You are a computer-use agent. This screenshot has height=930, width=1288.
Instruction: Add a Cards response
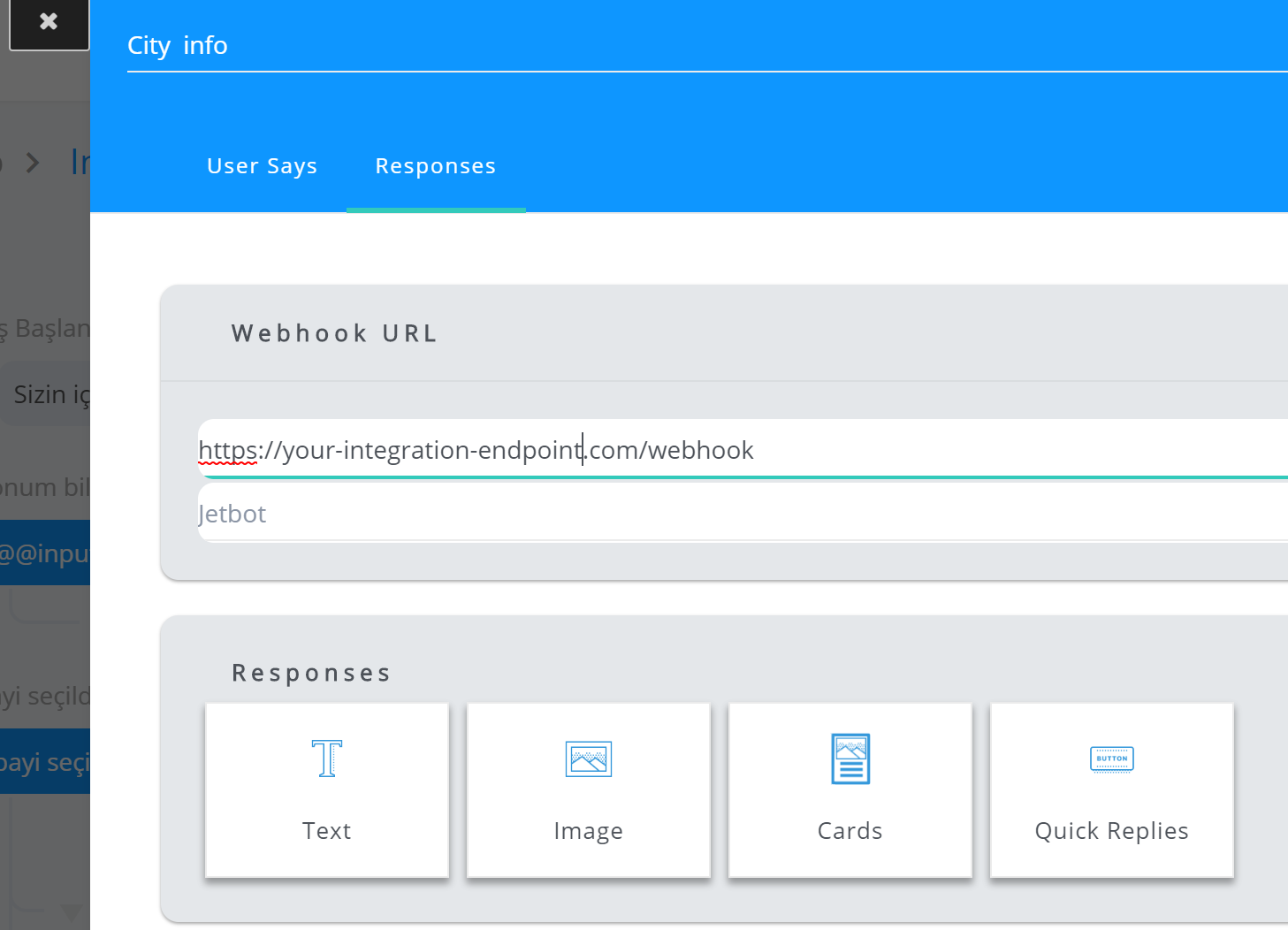tap(850, 790)
